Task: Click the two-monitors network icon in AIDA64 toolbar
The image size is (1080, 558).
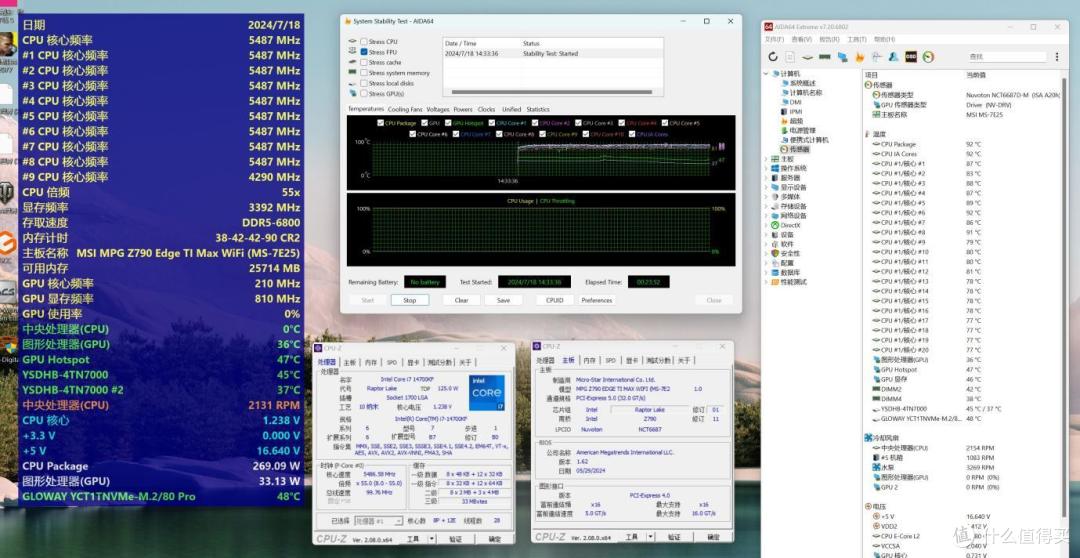Action: coord(842,57)
